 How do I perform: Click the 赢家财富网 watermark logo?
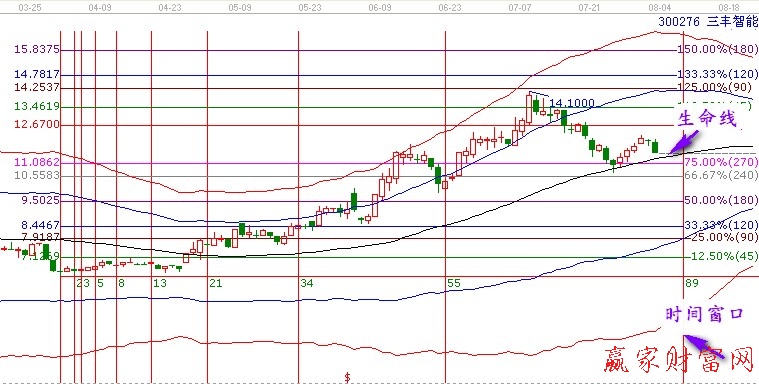tap(679, 361)
